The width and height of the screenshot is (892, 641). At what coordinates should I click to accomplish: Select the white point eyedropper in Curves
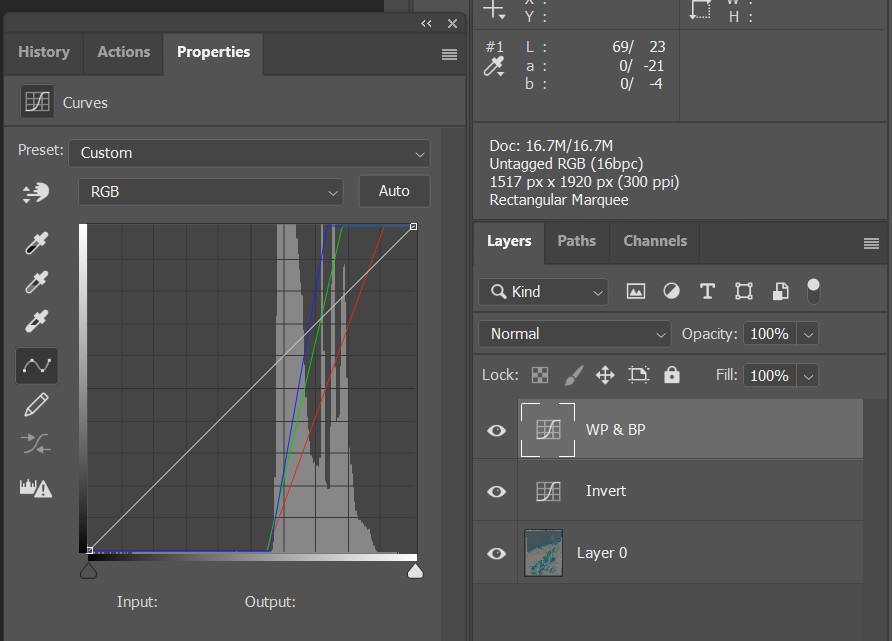[x=36, y=323]
